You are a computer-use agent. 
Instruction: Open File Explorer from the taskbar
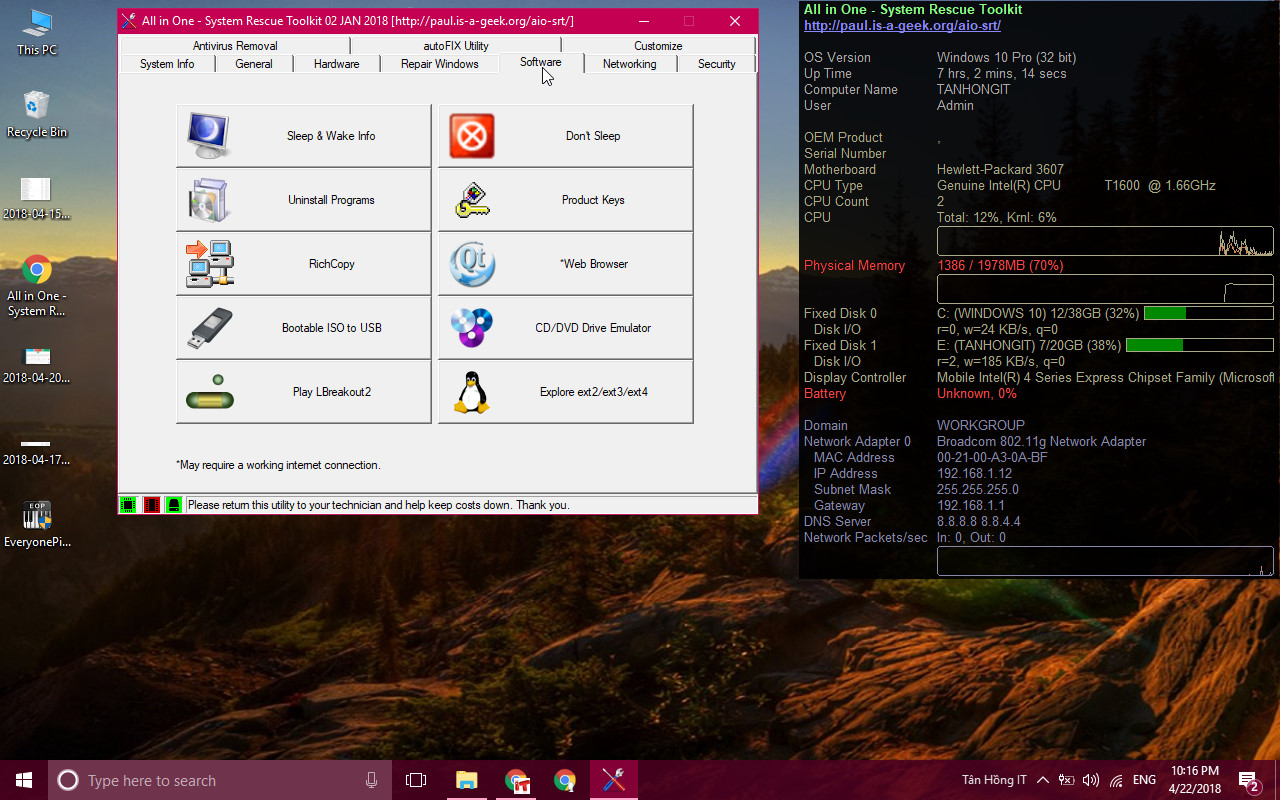[466, 780]
